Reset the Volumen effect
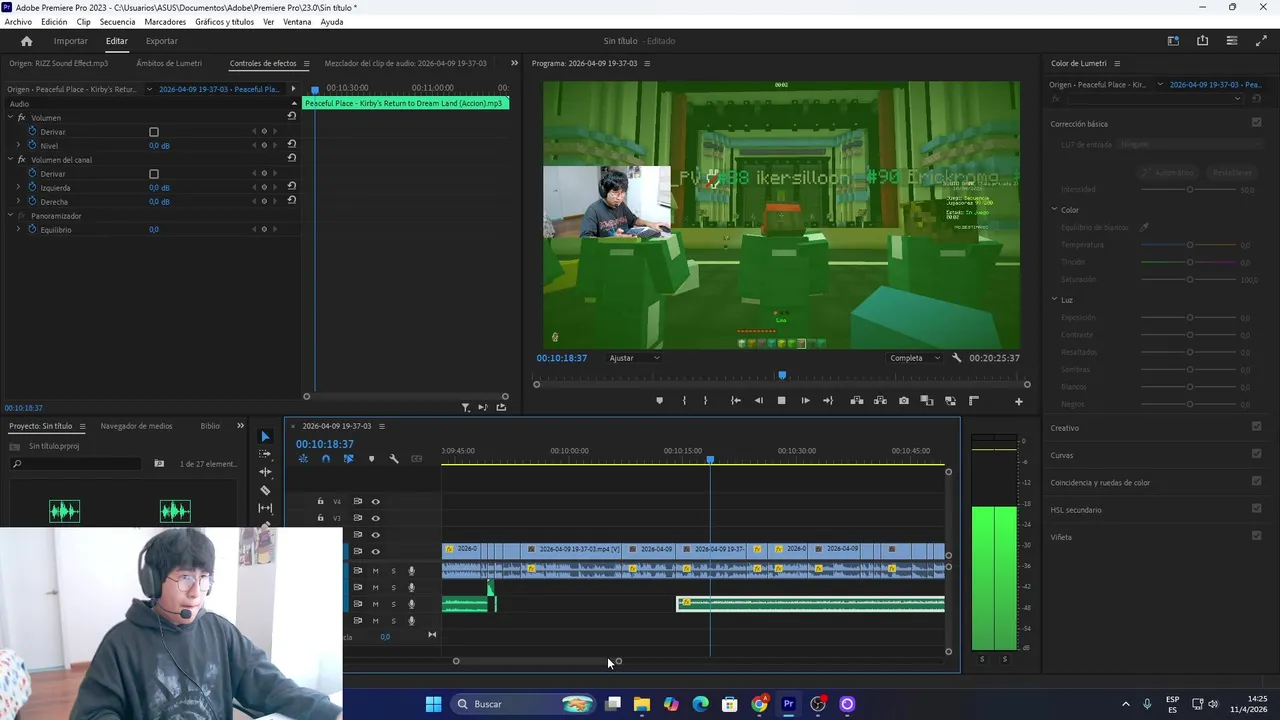The image size is (1280, 720). [292, 116]
